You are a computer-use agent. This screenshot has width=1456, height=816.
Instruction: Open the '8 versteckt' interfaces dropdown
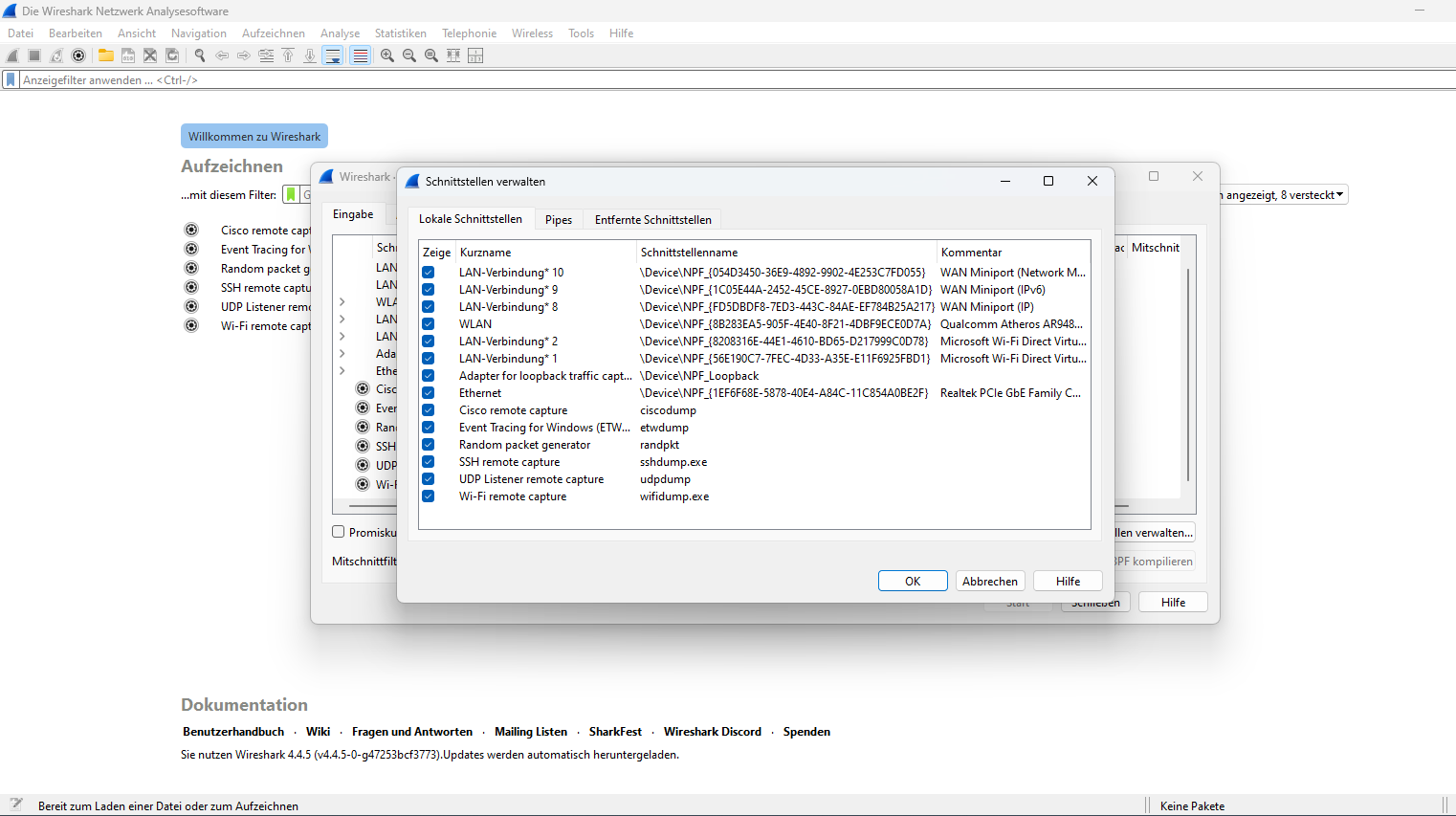(1284, 194)
